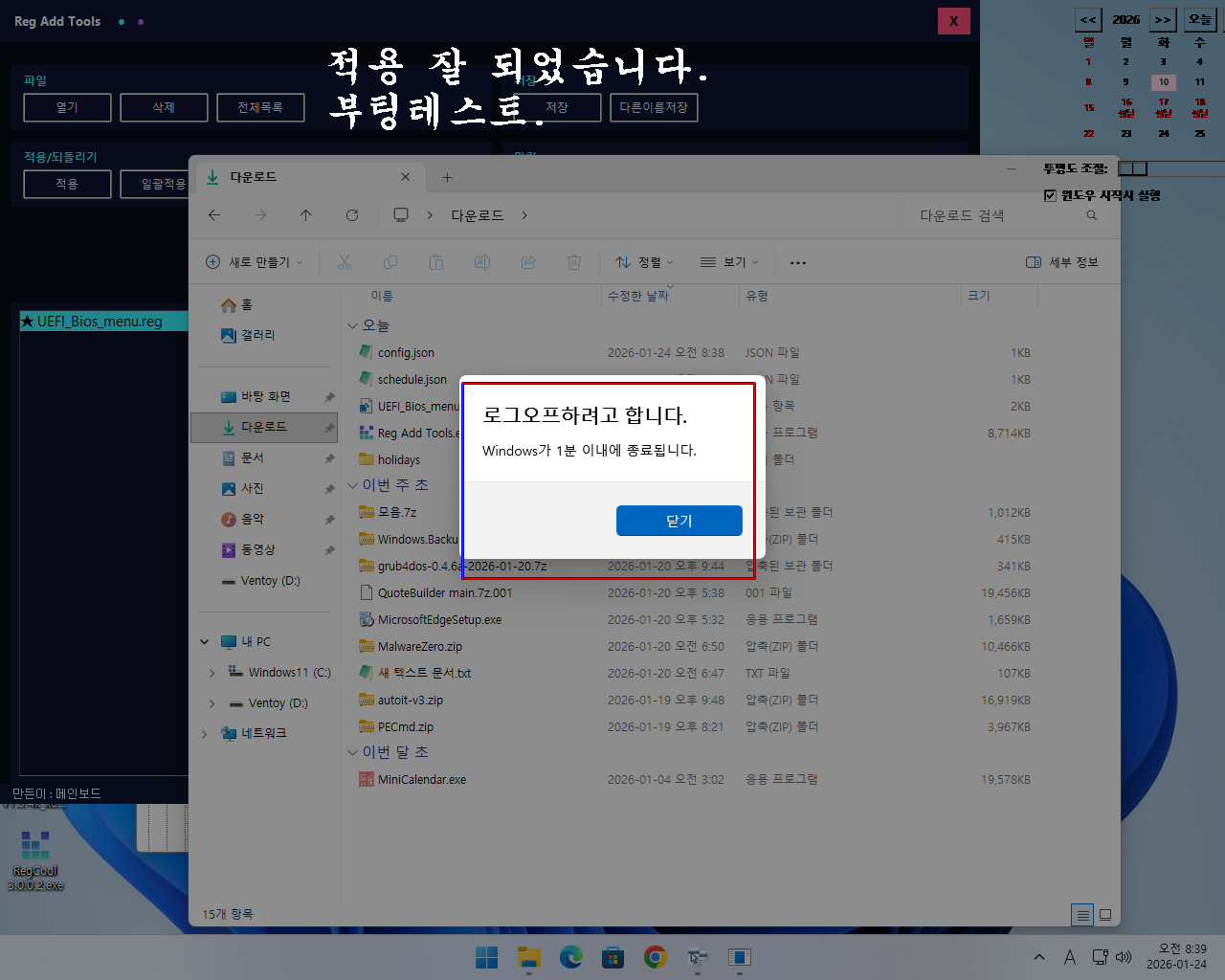Click 열기 button in Reg Add Tools
The height and width of the screenshot is (980, 1225).
pos(67,107)
